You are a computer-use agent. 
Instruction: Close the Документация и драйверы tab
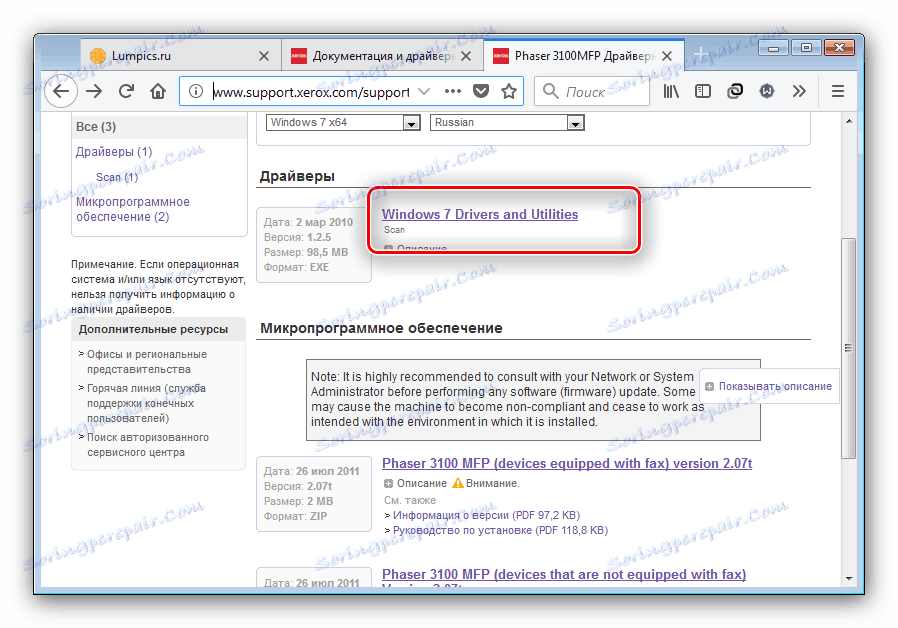[466, 56]
